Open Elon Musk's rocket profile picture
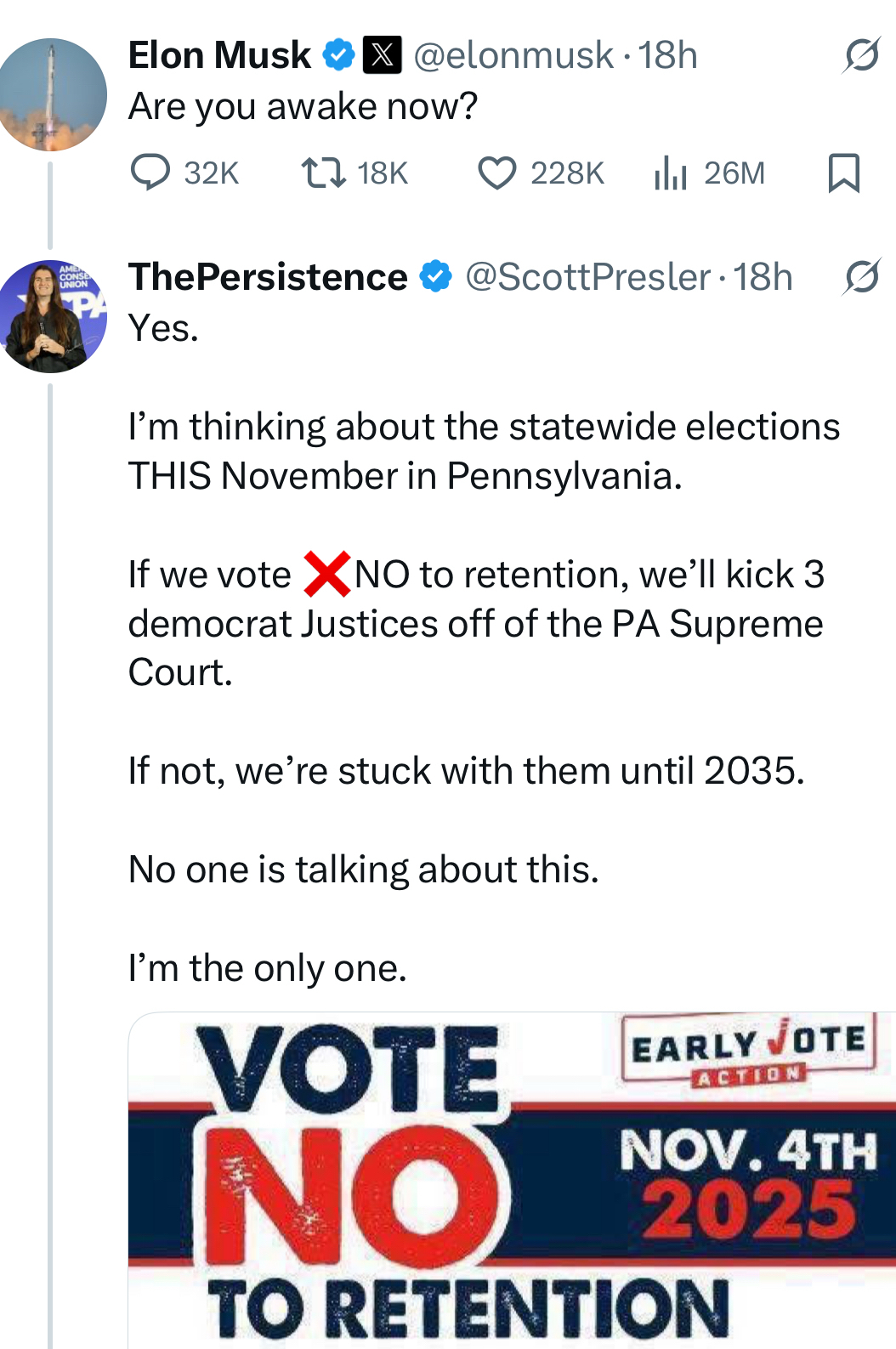Screen dimensions: 896x1349 click(x=53, y=94)
